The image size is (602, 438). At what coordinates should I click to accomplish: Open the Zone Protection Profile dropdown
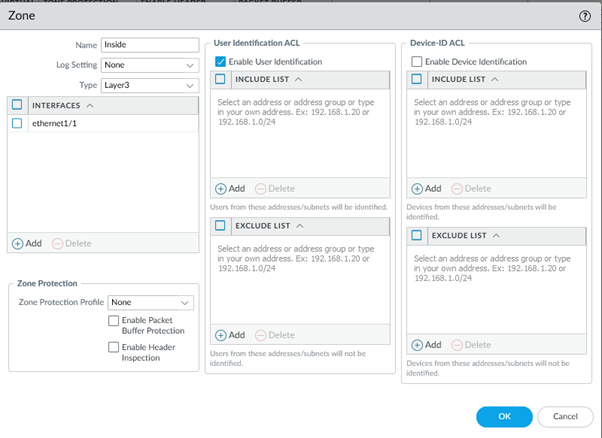tap(150, 302)
